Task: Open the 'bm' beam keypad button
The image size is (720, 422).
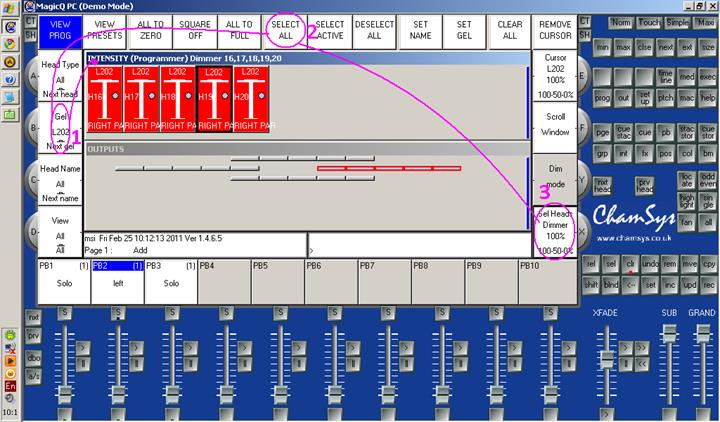Action: pos(708,153)
